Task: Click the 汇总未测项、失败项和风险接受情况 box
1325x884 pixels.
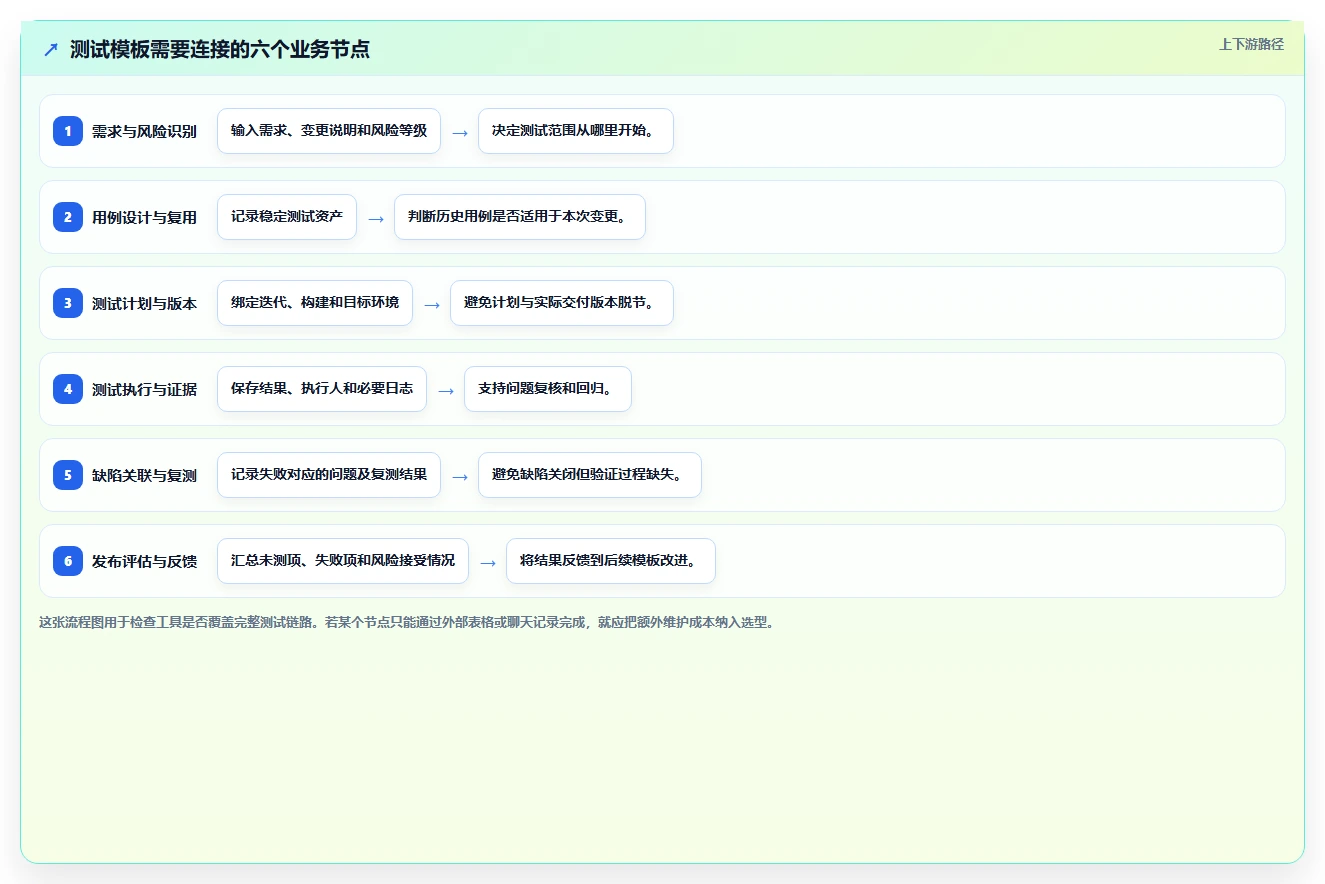Action: click(x=343, y=561)
